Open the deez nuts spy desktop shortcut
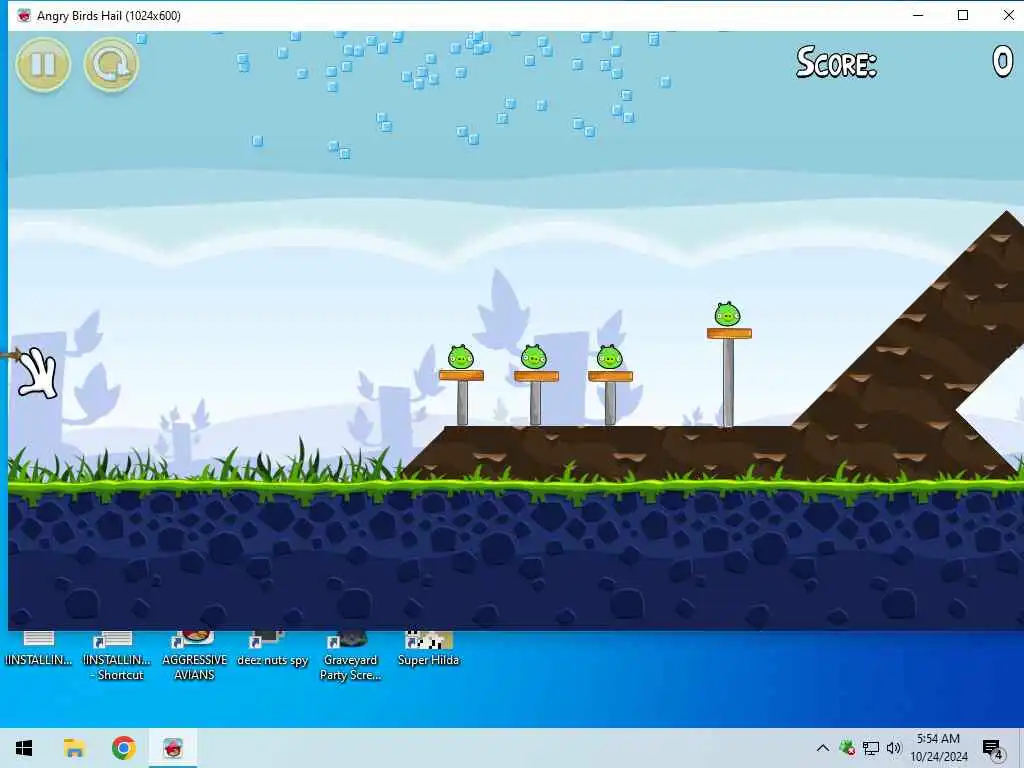The width and height of the screenshot is (1024, 768). [272, 649]
